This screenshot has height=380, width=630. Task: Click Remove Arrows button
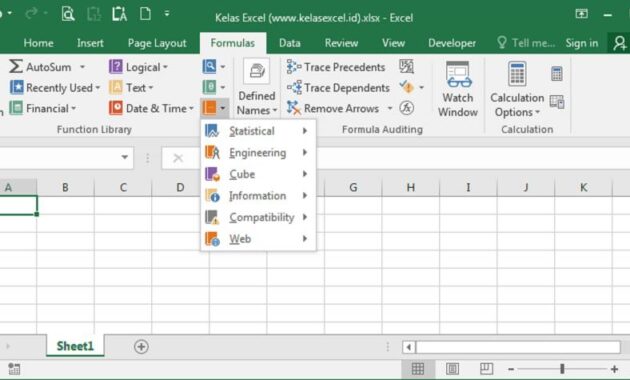pyautogui.click(x=333, y=108)
